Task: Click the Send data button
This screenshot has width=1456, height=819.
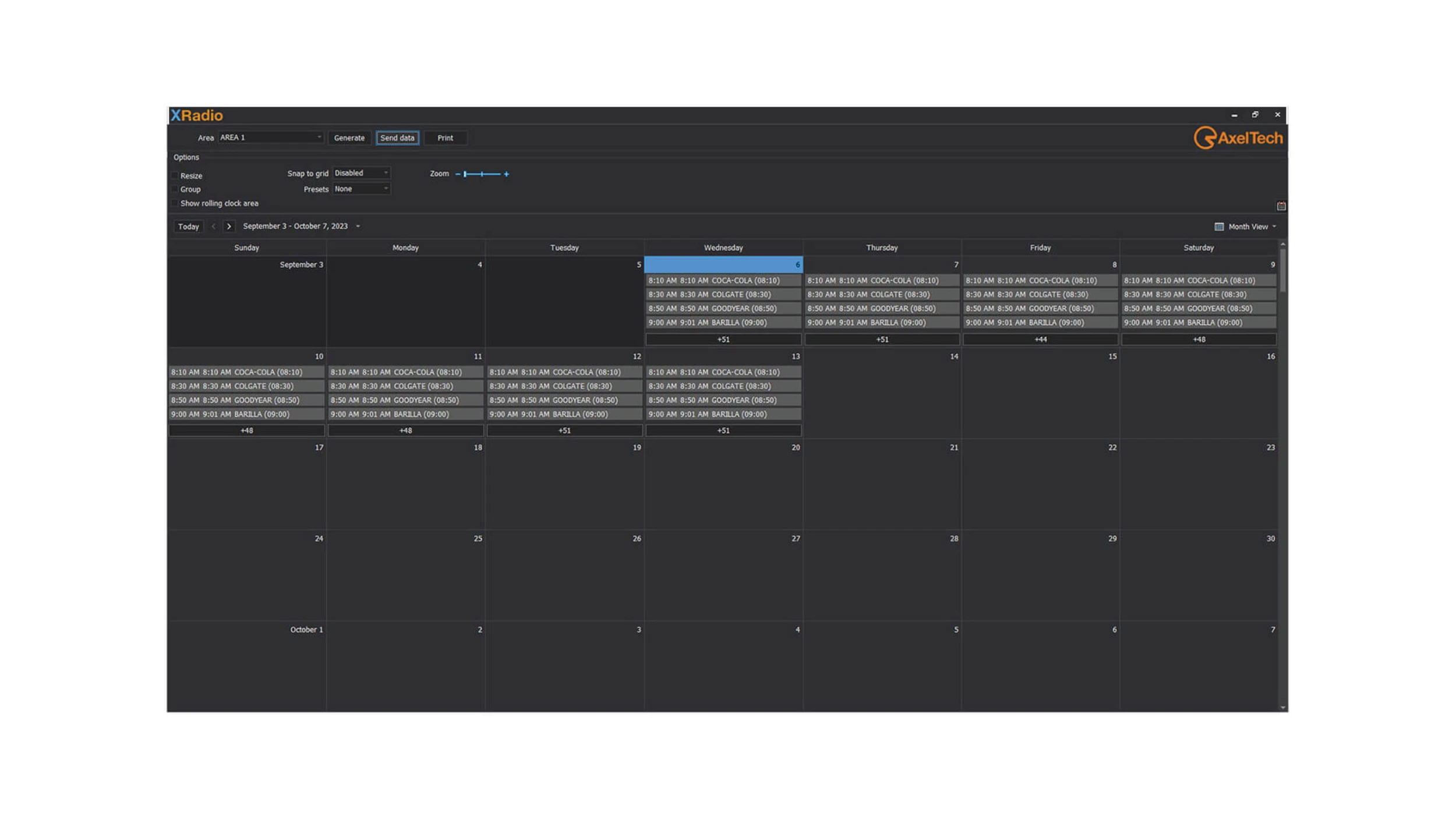Action: tap(397, 138)
